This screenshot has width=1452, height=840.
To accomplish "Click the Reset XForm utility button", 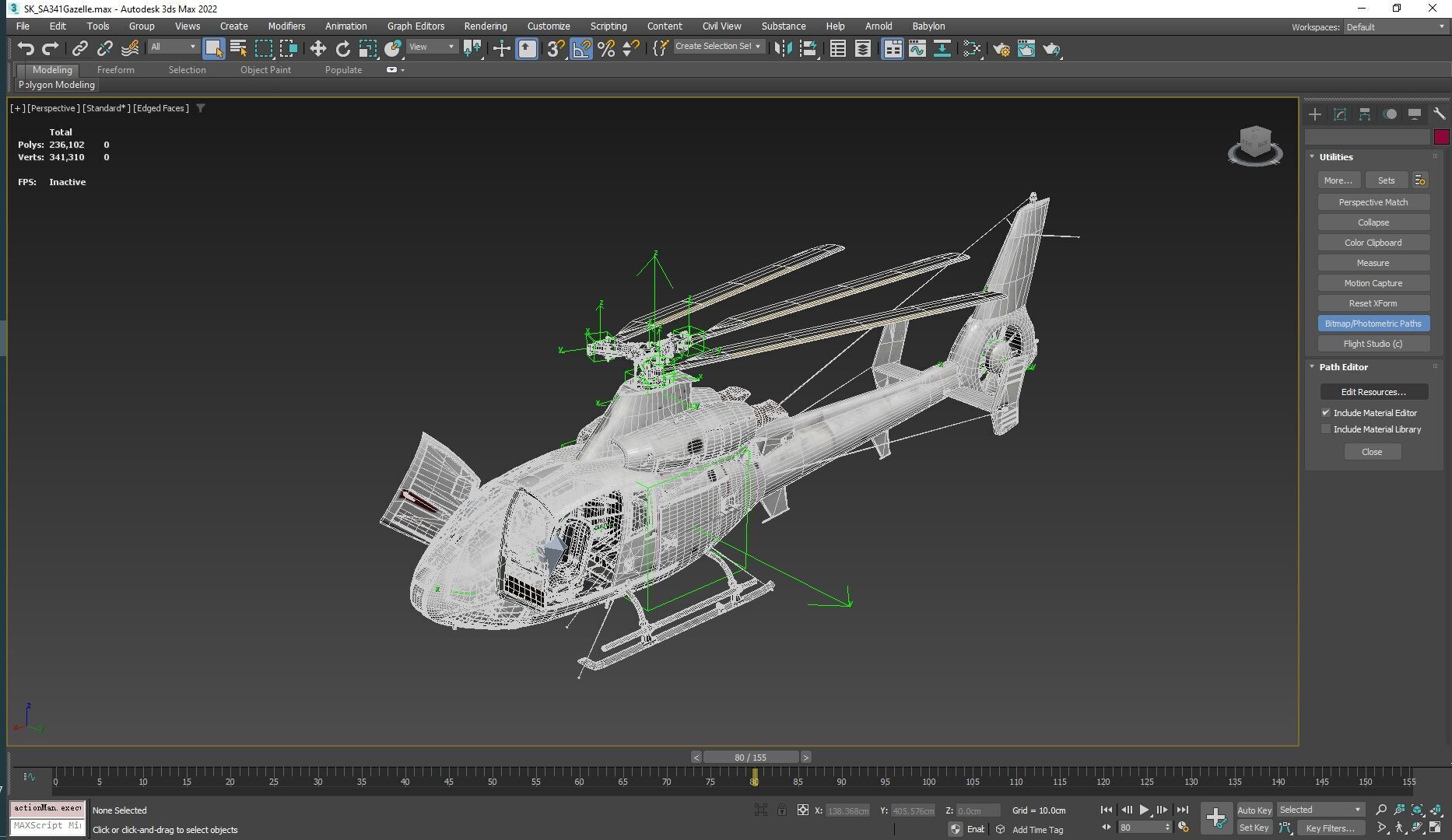I will click(x=1373, y=303).
